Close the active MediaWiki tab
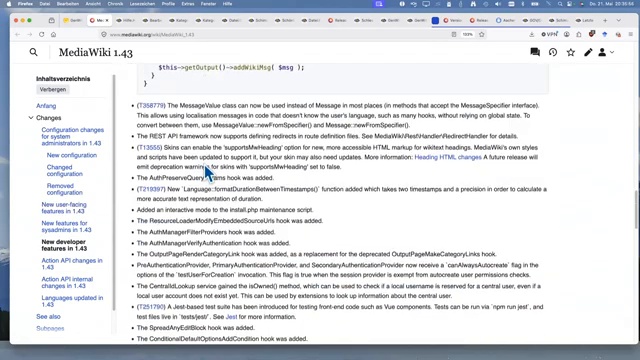640x360 pixels. tap(107, 20)
